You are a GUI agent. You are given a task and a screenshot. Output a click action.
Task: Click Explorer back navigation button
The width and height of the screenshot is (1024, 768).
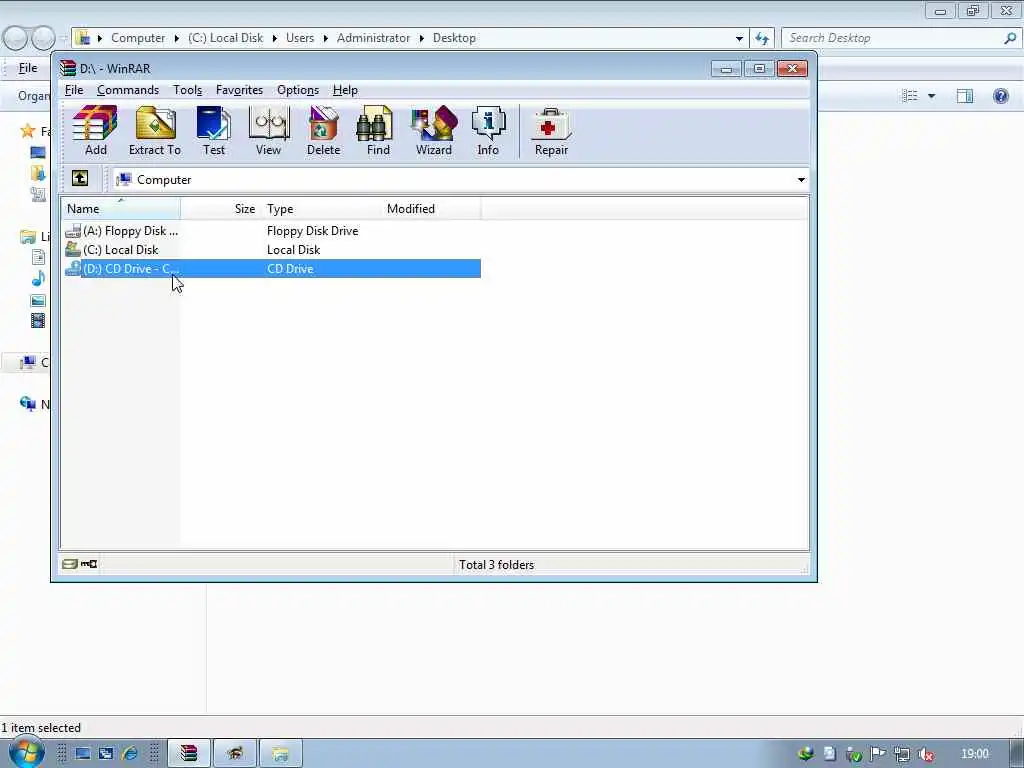[x=16, y=39]
